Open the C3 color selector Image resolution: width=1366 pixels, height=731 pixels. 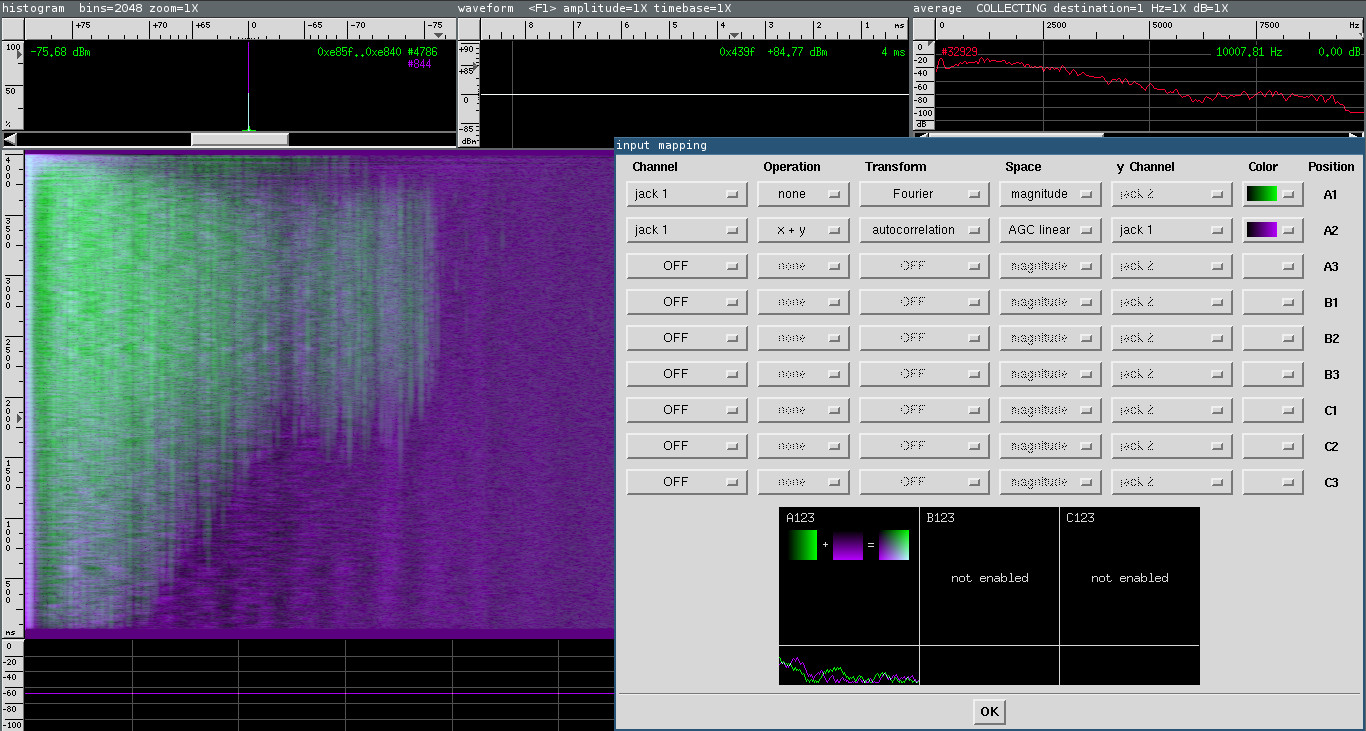pyautogui.click(x=1273, y=482)
